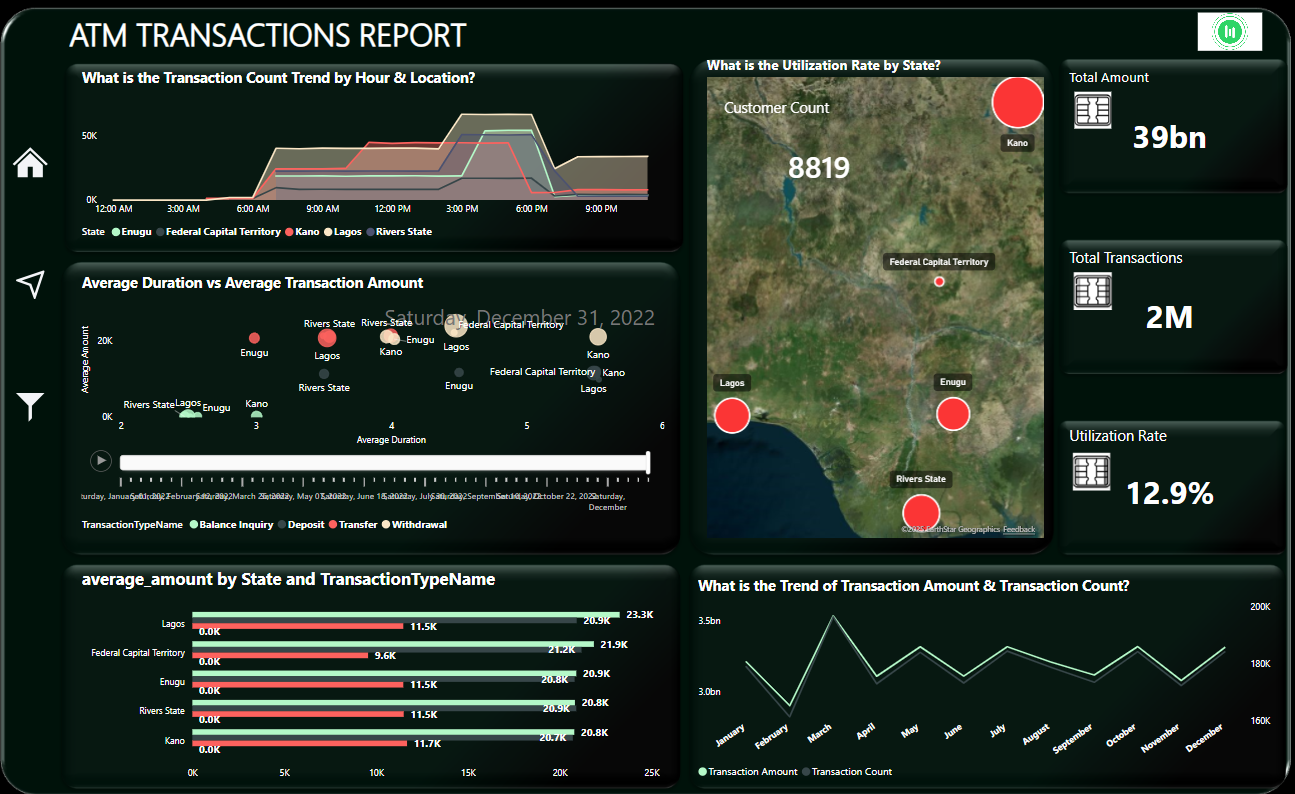Viewport: 1295px width, 794px height.
Task: Click December label on trend chart axis
Action: click(1204, 737)
